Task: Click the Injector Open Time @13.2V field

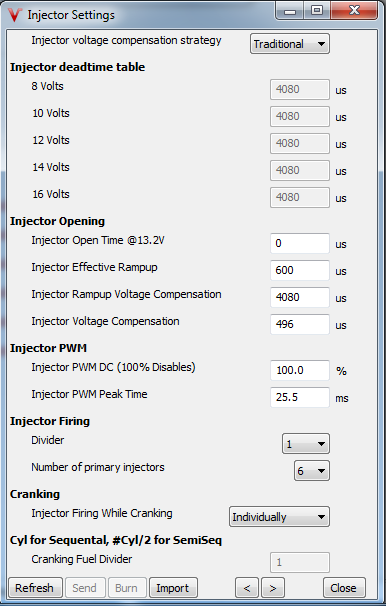Action: coord(300,243)
